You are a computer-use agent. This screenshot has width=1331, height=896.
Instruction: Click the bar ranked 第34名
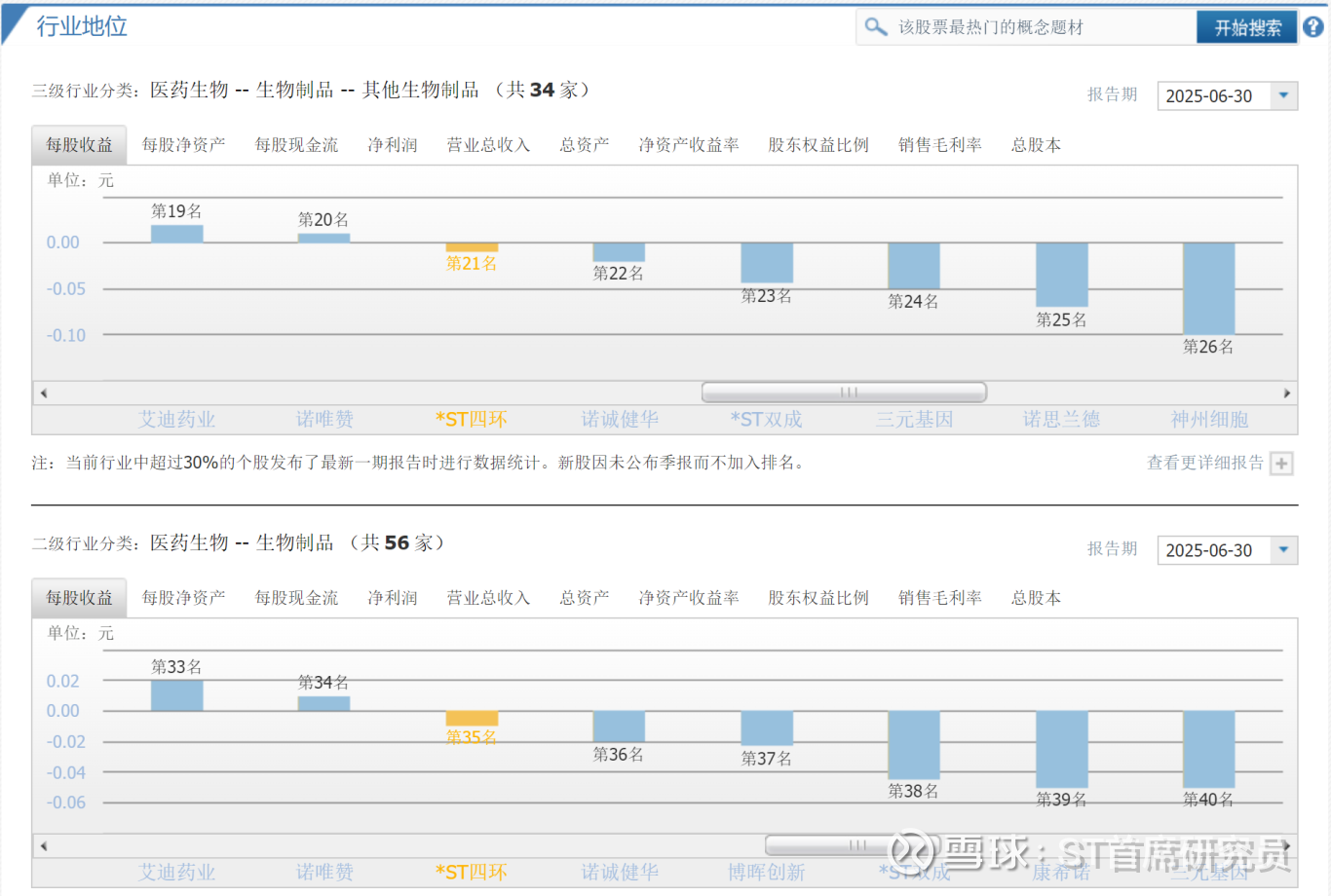point(324,703)
